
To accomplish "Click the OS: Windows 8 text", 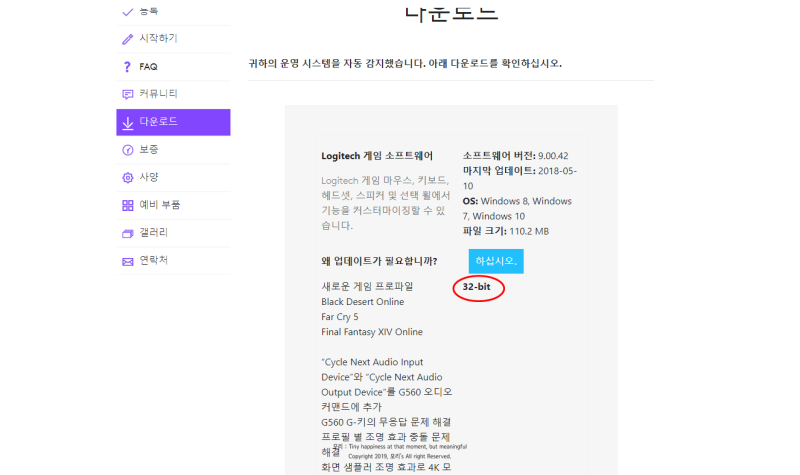I will [517, 208].
